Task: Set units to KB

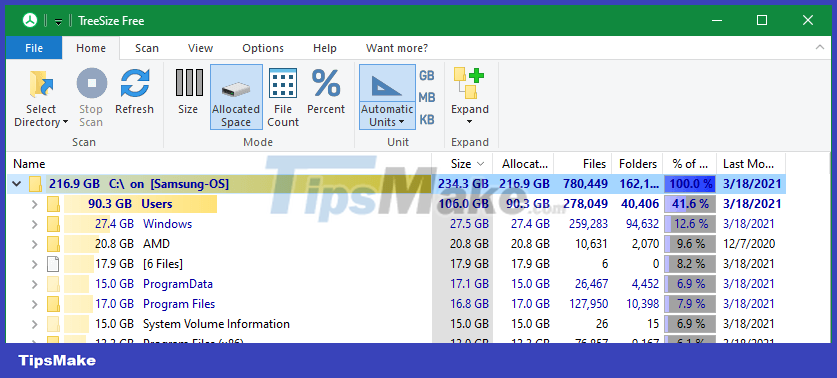Action: [427, 120]
